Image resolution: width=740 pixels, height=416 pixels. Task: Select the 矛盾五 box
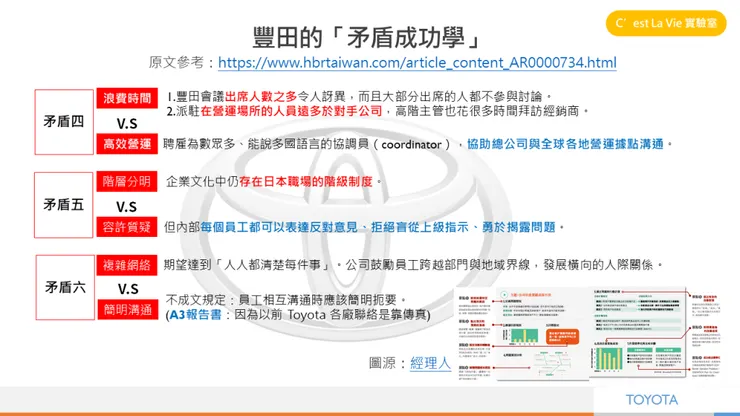click(x=64, y=205)
